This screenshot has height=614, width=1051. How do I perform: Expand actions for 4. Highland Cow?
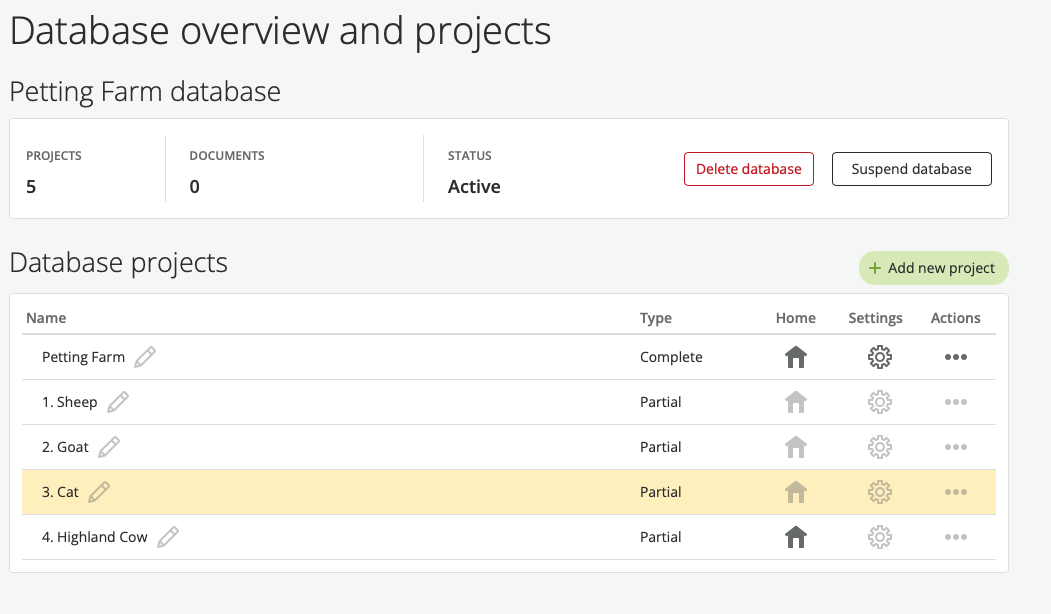tap(956, 537)
